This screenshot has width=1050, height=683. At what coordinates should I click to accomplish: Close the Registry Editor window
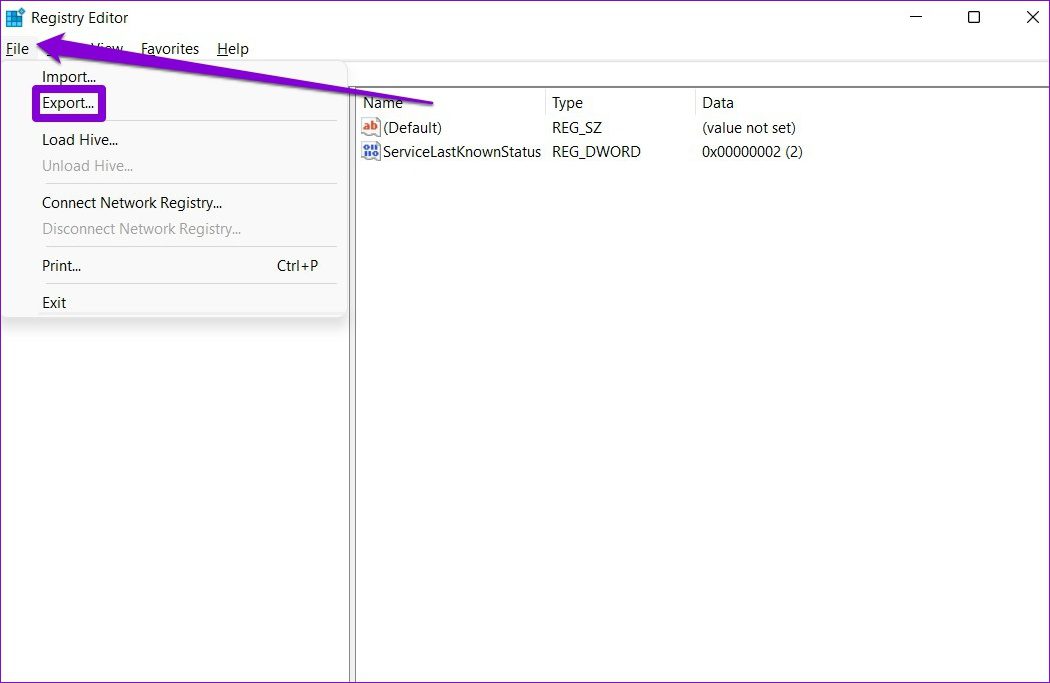[1032, 17]
